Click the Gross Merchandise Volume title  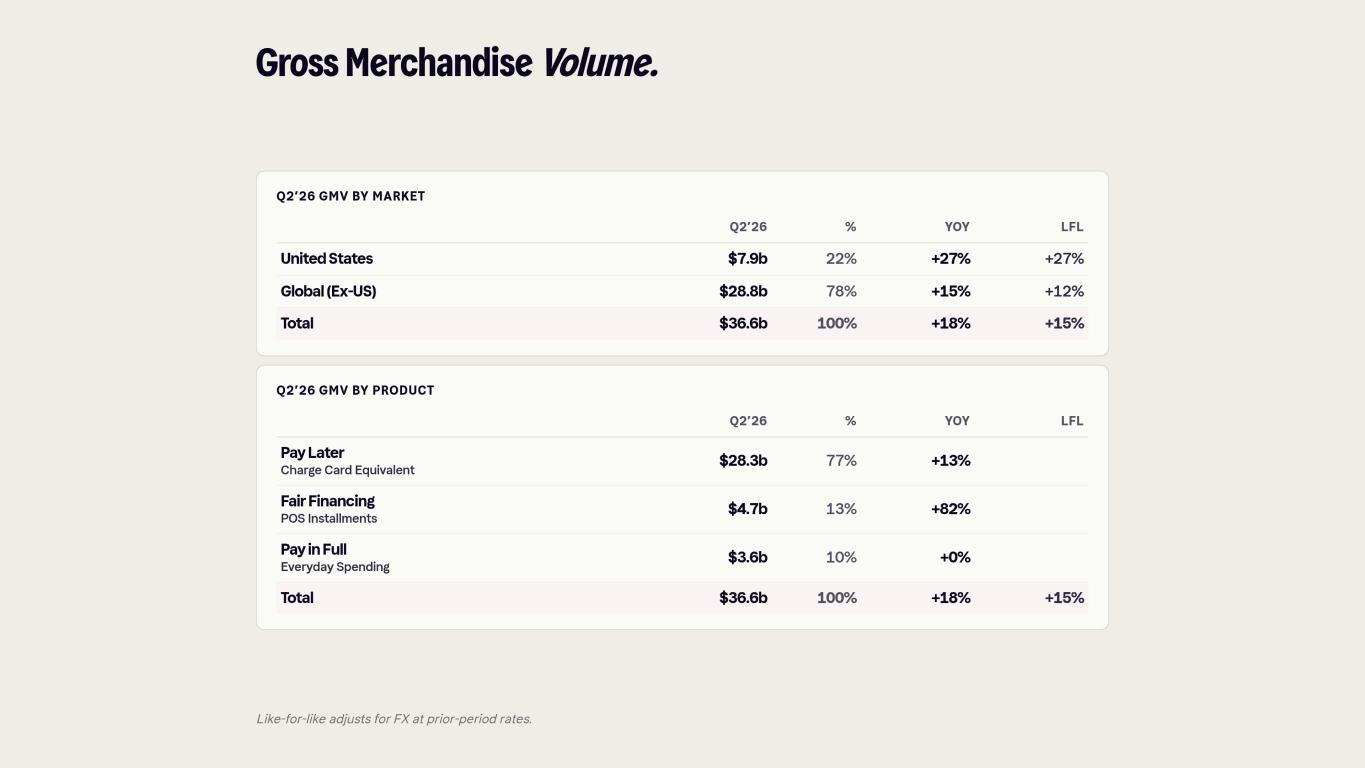457,63
